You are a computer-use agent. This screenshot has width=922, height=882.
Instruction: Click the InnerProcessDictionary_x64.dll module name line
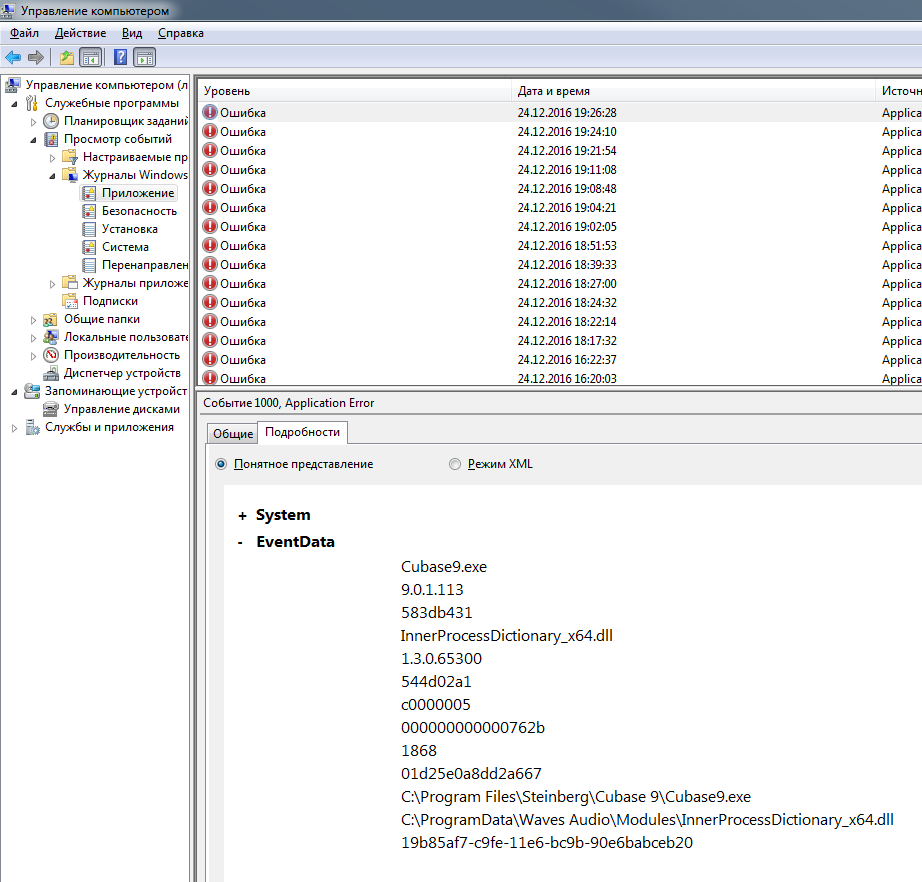506,636
